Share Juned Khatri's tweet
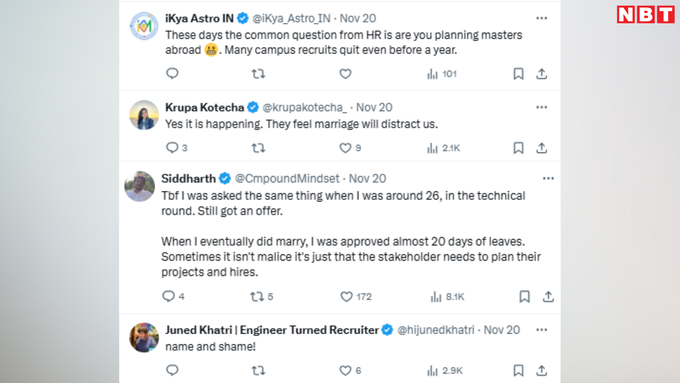 click(541, 370)
